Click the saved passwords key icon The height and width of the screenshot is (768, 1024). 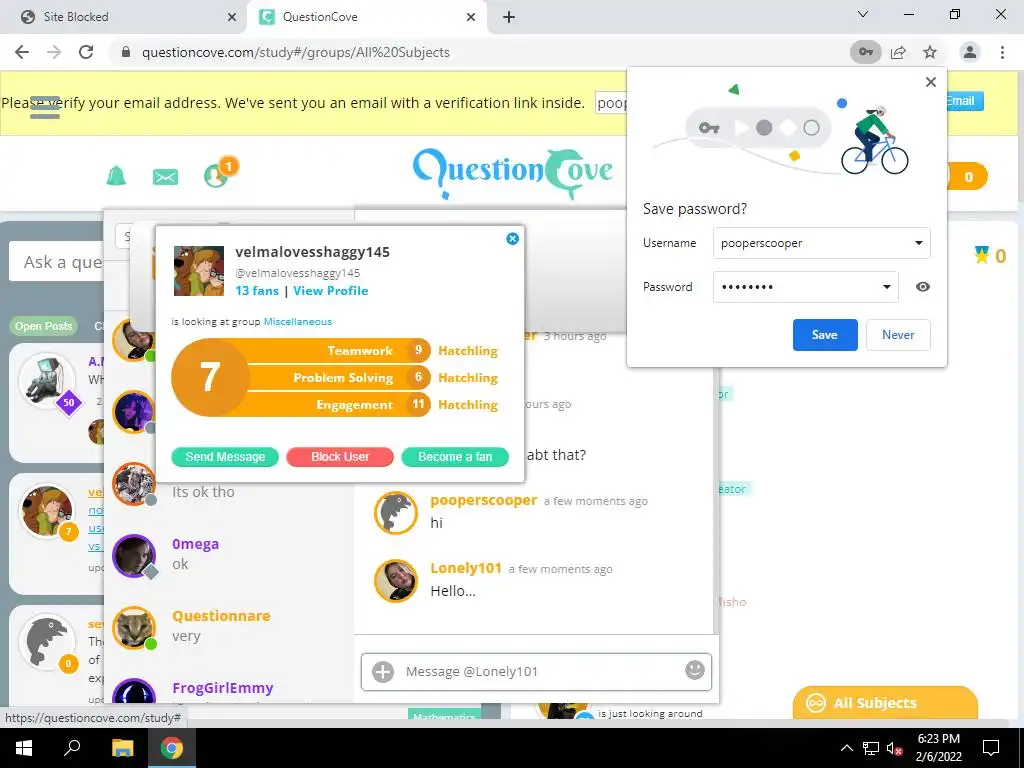pos(865,52)
